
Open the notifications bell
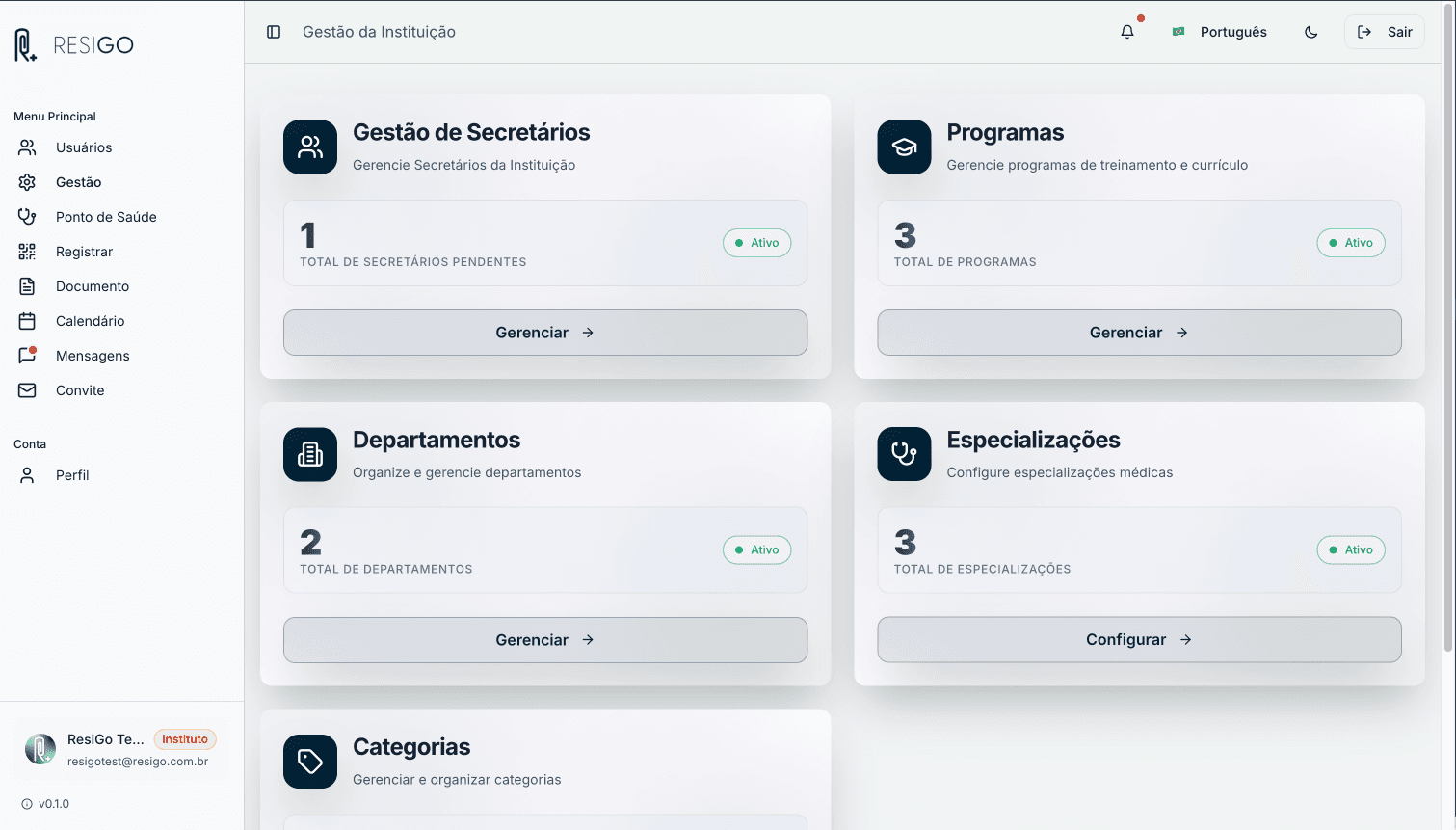click(x=1127, y=32)
